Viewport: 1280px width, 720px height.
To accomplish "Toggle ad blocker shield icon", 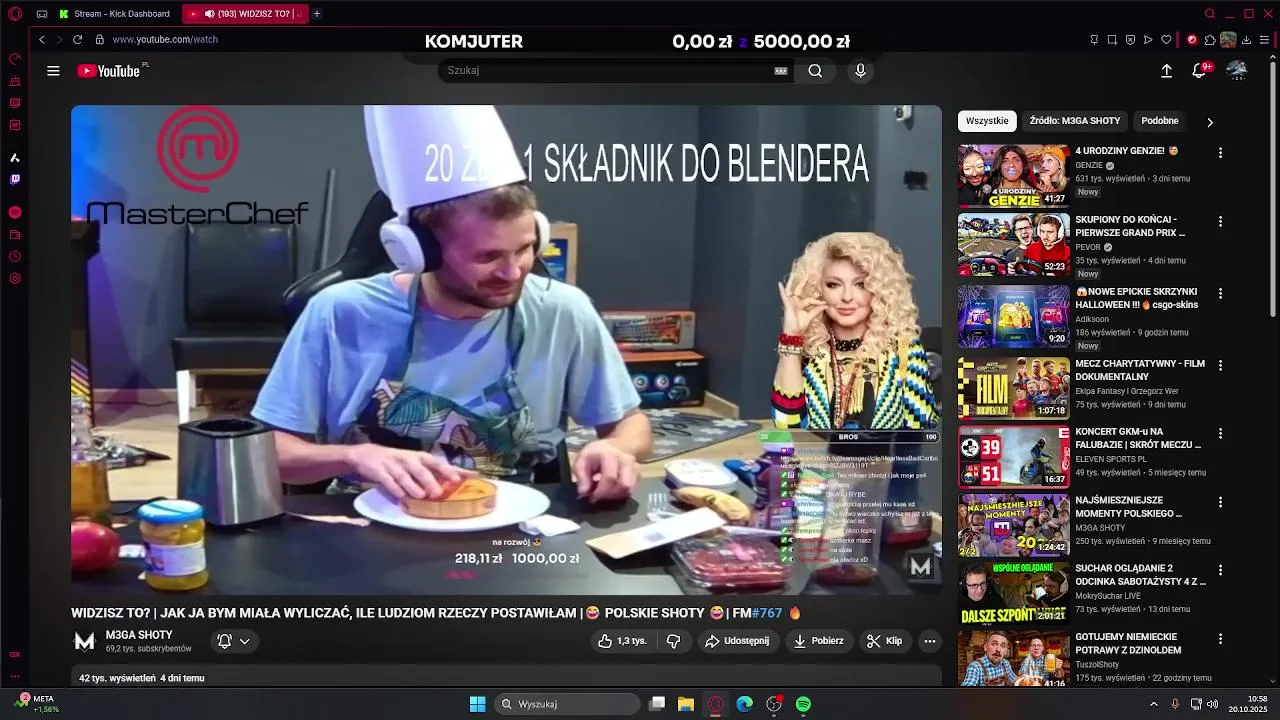I will pos(1130,40).
